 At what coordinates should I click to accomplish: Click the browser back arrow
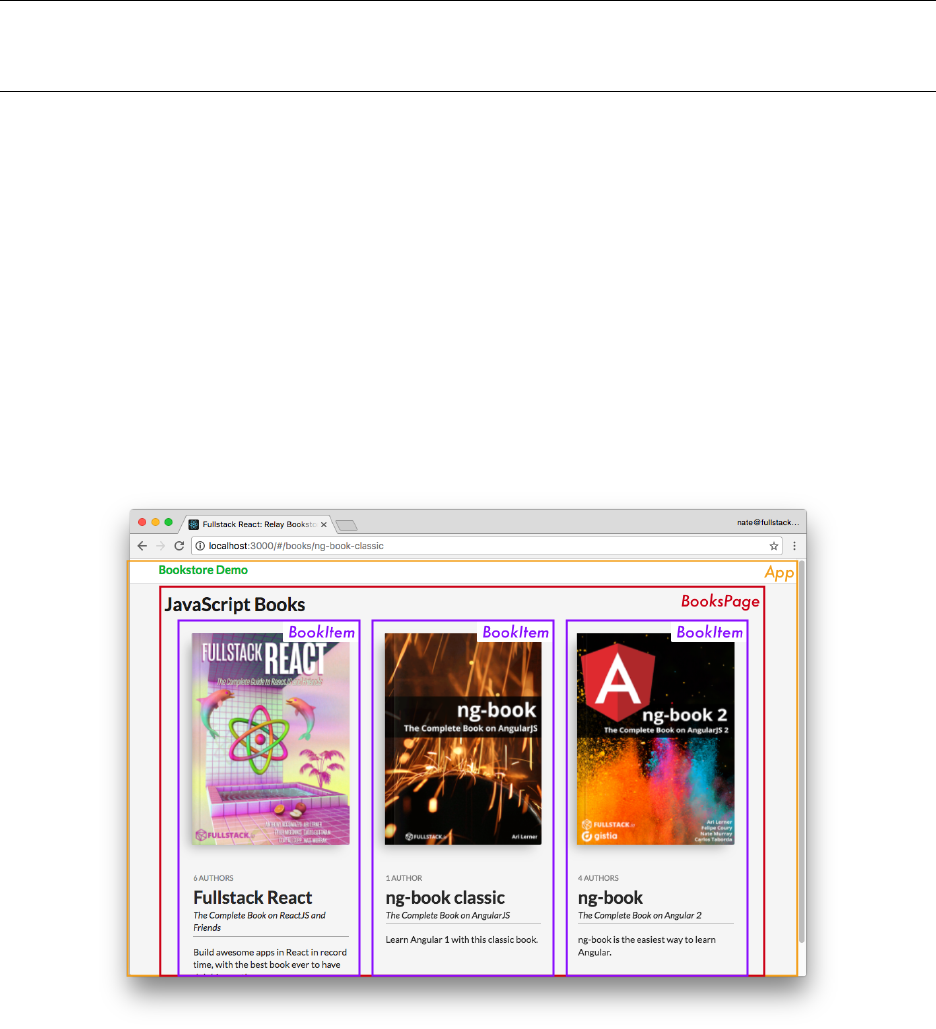[x=142, y=546]
